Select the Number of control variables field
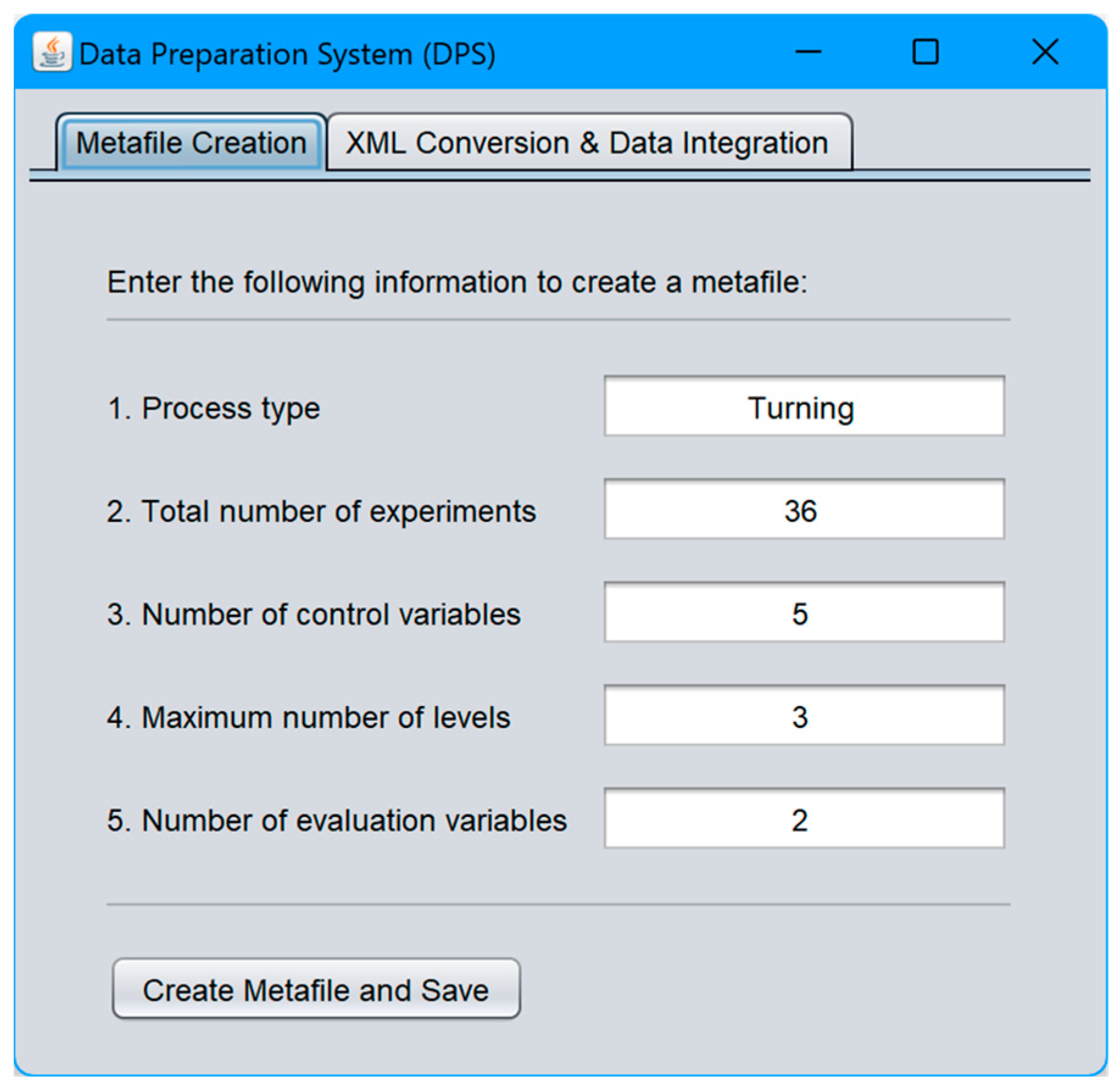Screen dimensions: 1120x1091 803,613
